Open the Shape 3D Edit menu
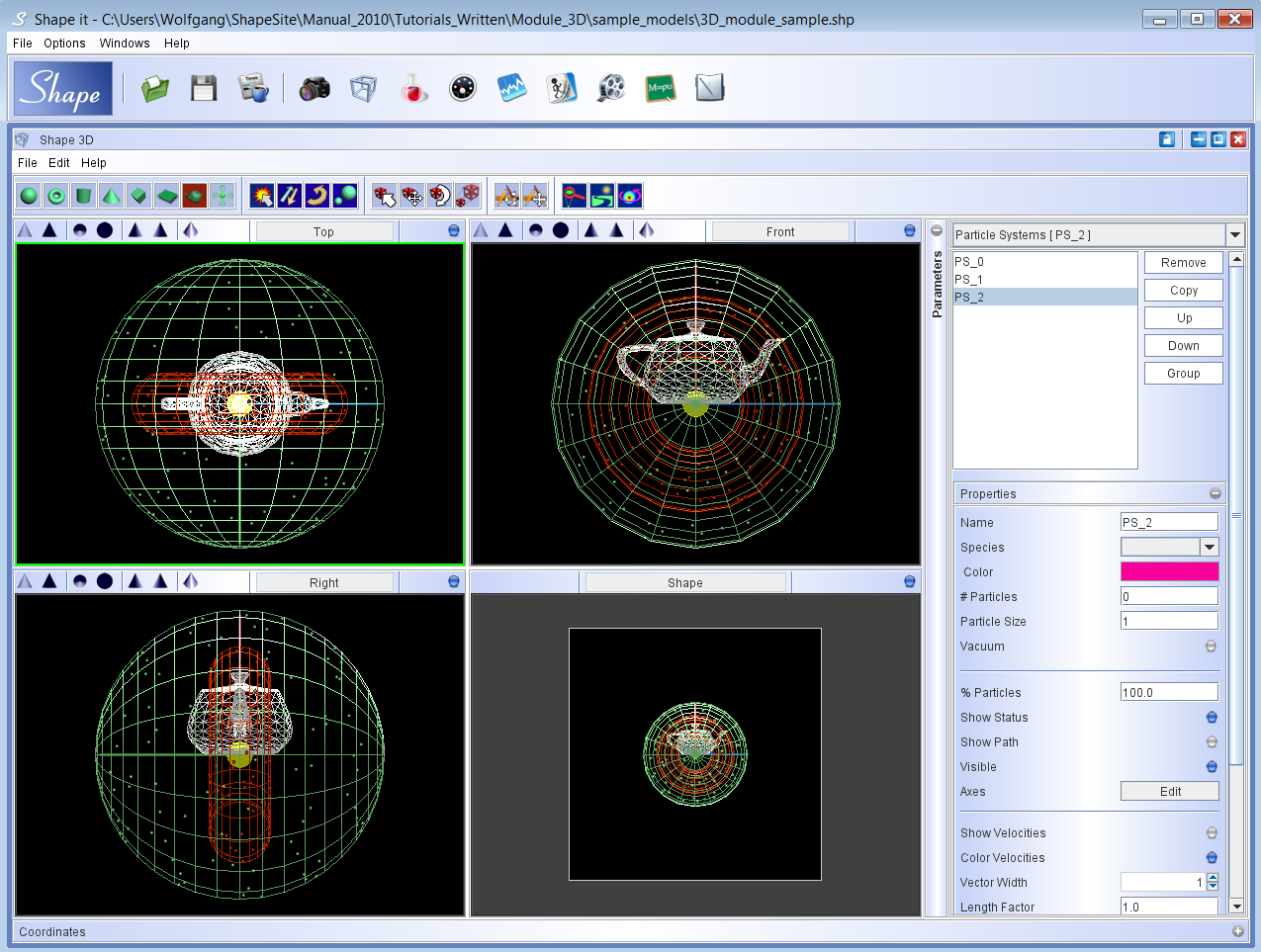The width and height of the screenshot is (1261, 952). point(59,163)
